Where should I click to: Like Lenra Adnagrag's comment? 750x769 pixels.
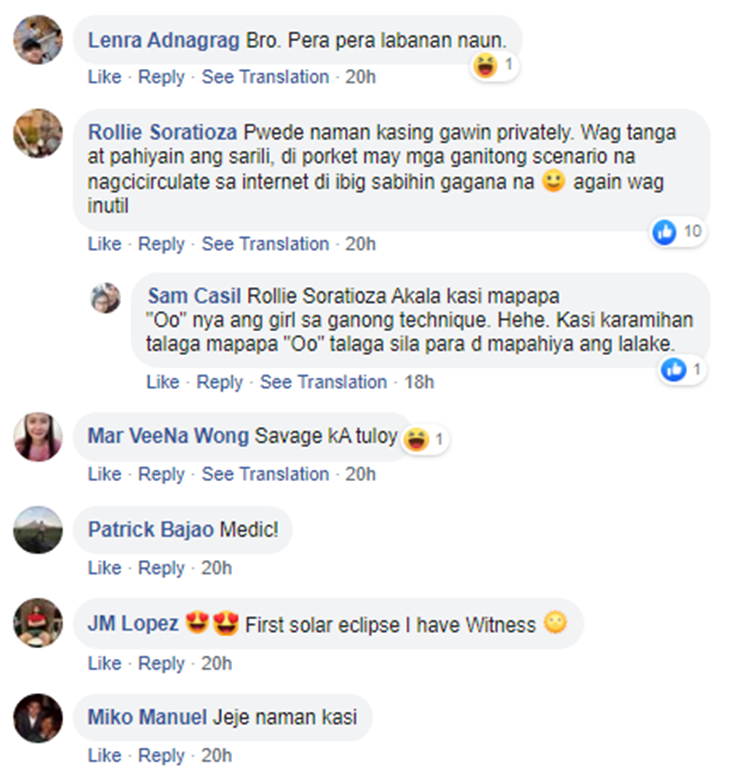click(x=104, y=77)
